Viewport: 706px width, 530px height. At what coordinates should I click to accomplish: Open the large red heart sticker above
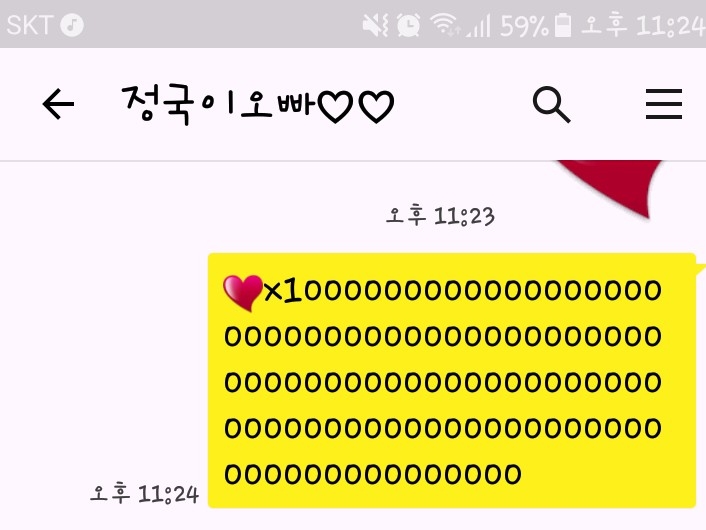point(610,187)
